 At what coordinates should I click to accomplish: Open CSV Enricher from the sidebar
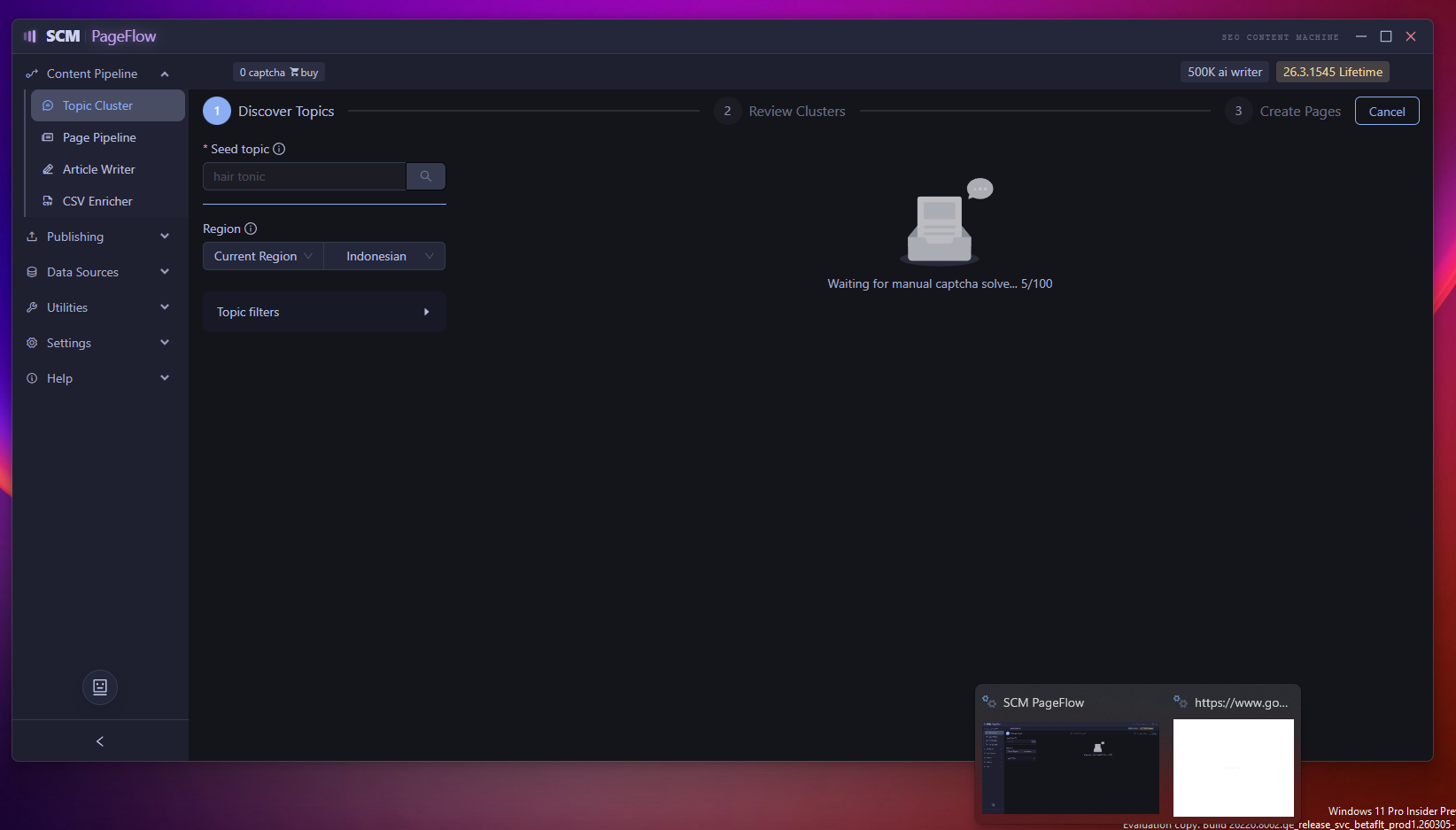tap(97, 201)
